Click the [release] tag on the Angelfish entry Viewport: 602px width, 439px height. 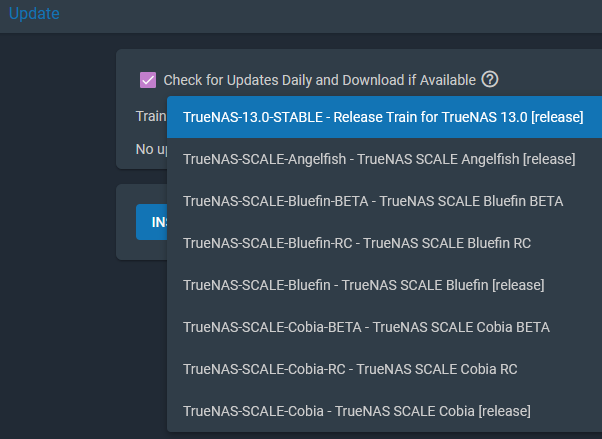click(x=549, y=159)
